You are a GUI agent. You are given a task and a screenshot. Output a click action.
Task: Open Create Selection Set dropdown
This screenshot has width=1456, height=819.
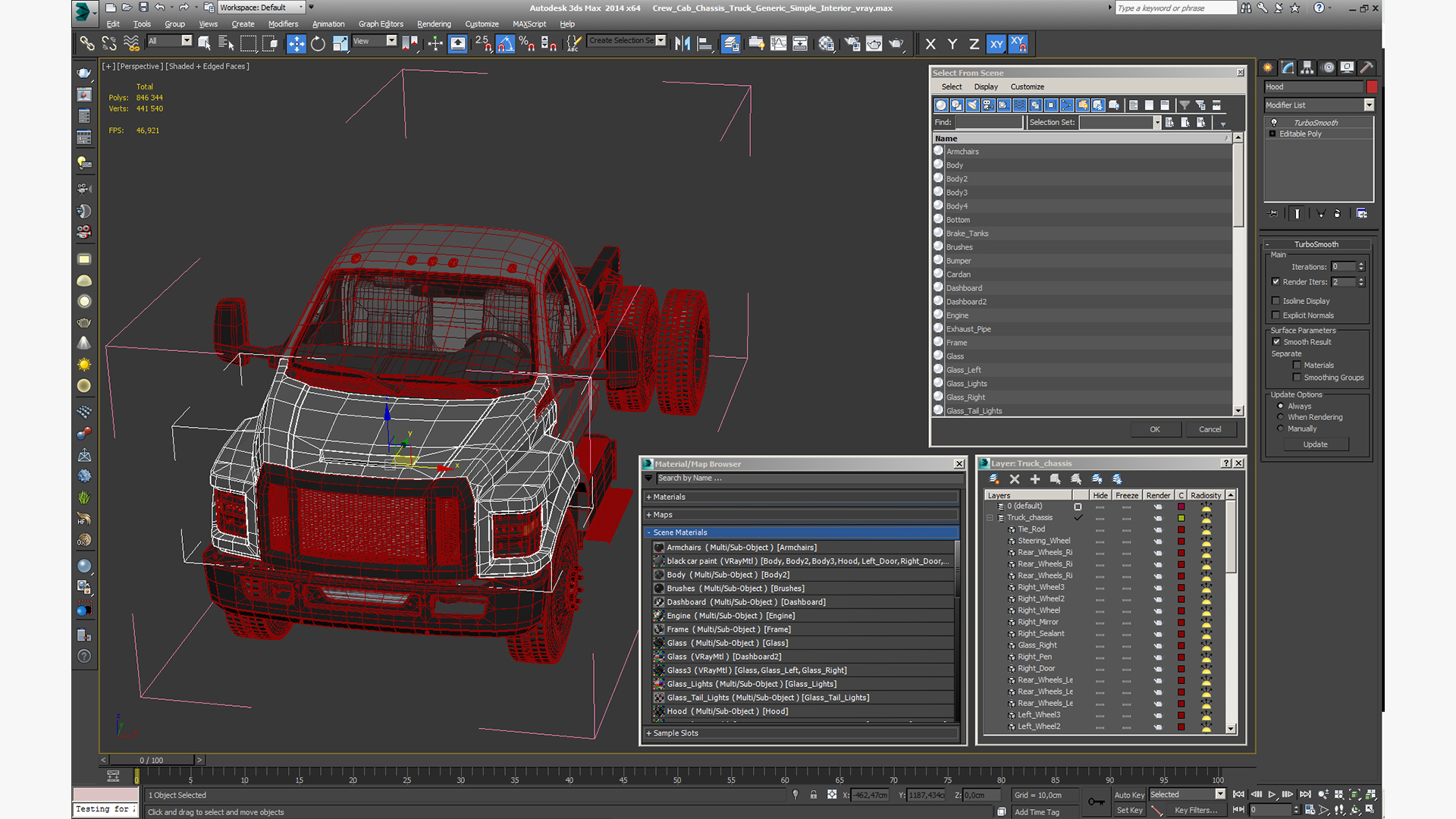pos(661,41)
